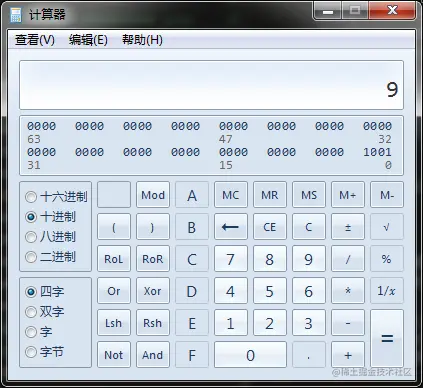Minimize the calculator window

[x=328, y=11]
